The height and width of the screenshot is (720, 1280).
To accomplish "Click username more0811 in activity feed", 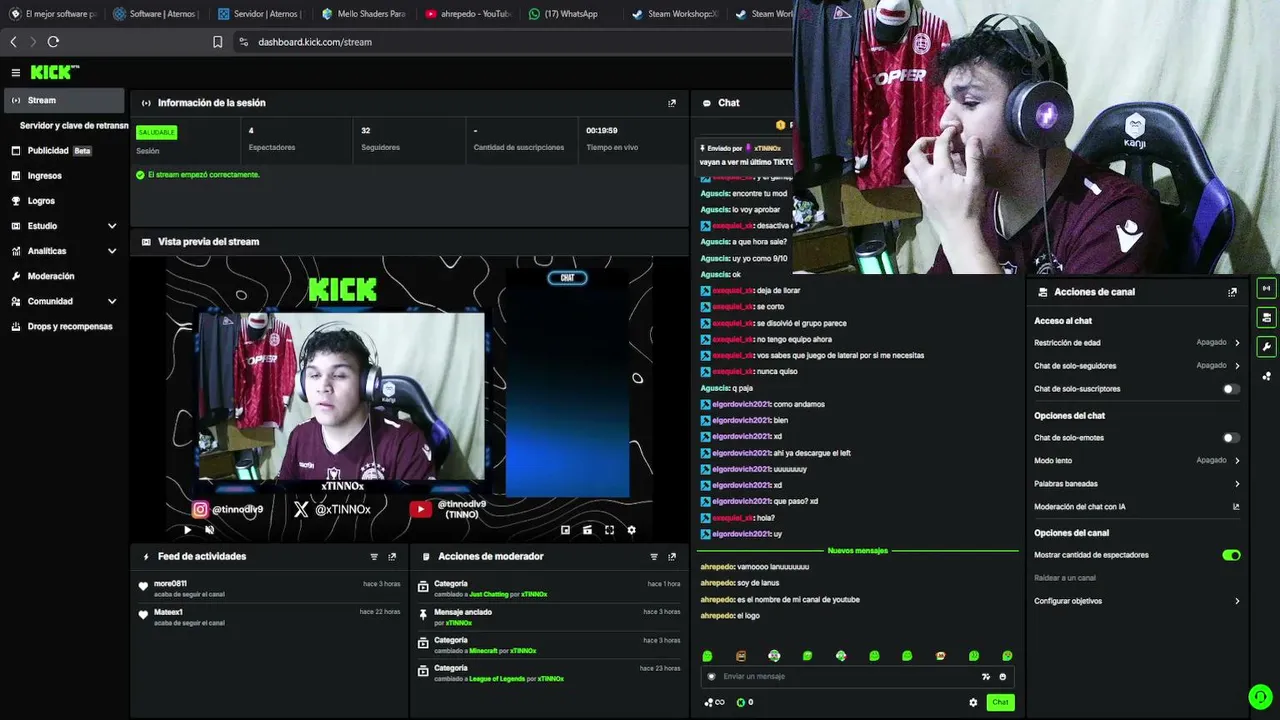I will pyautogui.click(x=170, y=584).
